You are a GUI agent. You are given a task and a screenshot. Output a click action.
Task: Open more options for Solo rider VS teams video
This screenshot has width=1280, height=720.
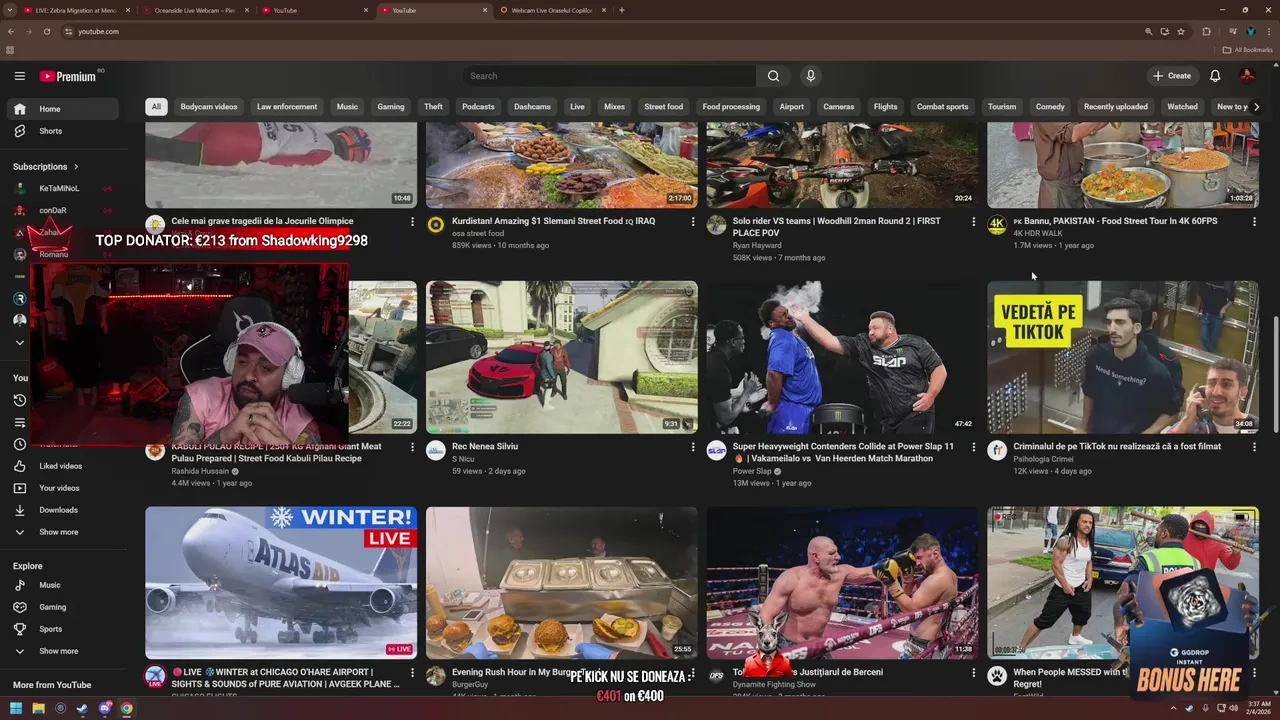(974, 222)
